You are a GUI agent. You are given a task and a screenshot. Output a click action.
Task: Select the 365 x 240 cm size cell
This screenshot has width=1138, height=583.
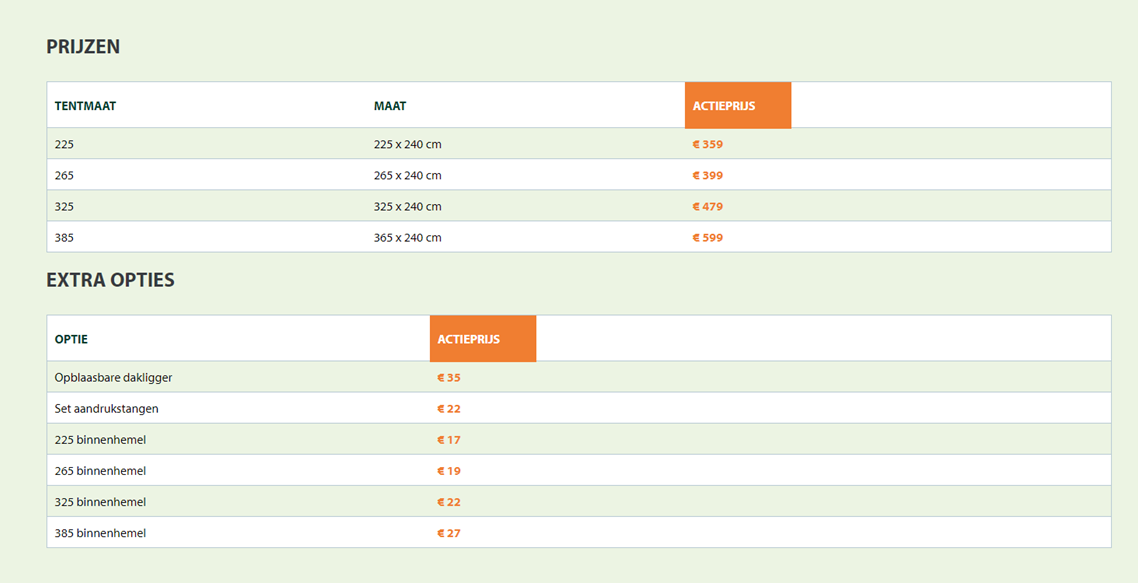pyautogui.click(x=407, y=238)
